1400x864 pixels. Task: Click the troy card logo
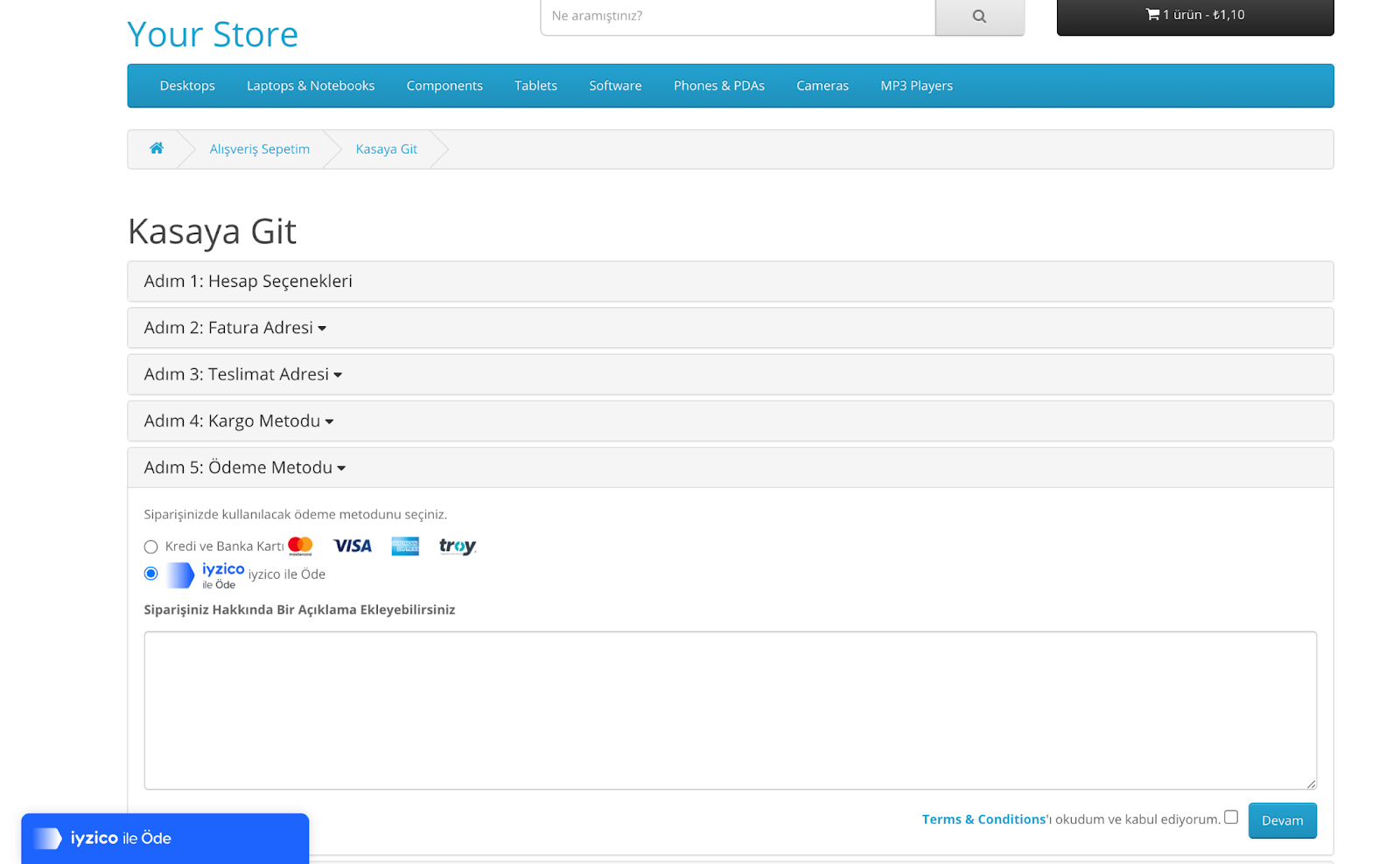pyautogui.click(x=458, y=547)
